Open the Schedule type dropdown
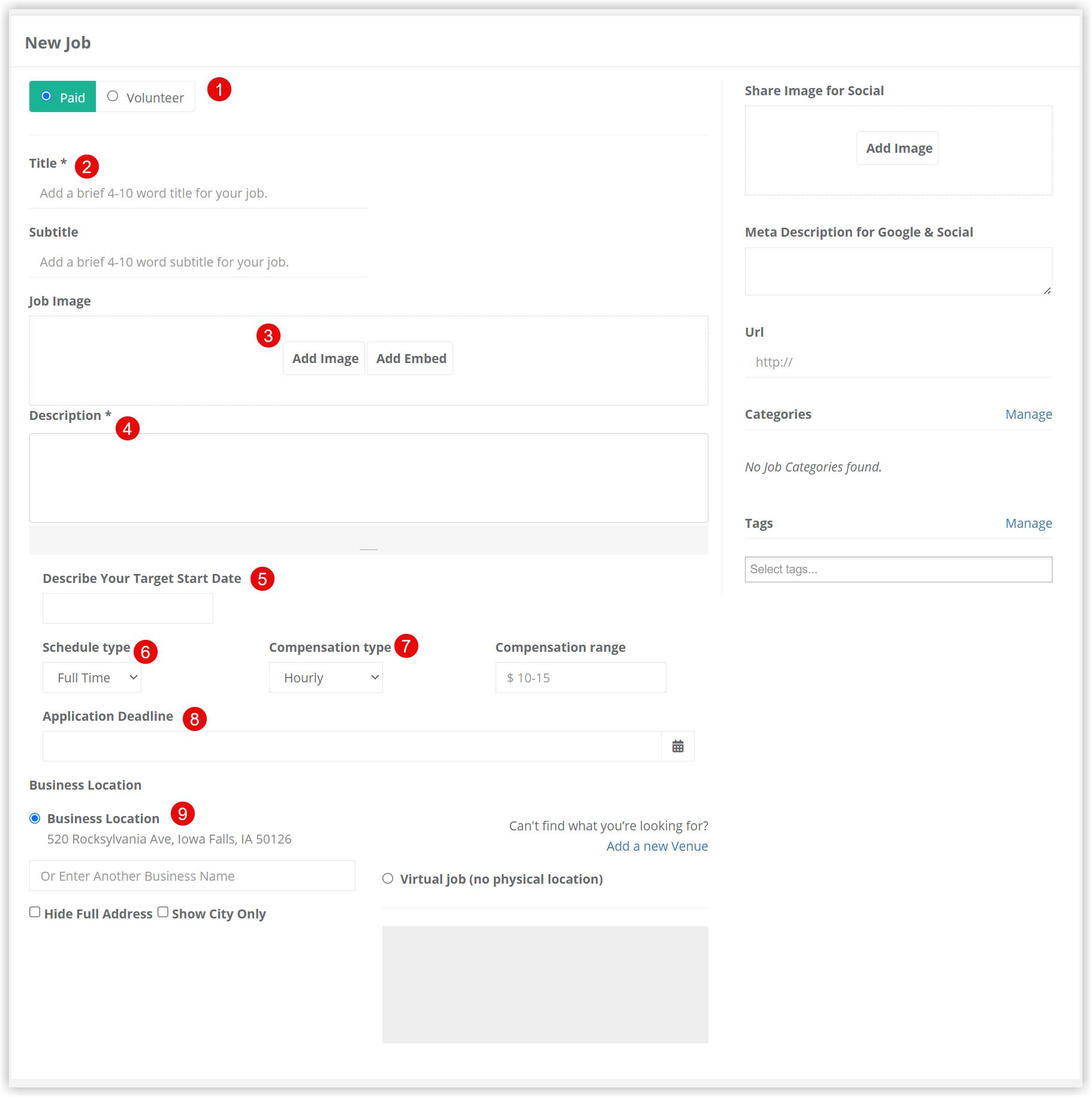Screen dimensions: 1092x1097 click(92, 678)
